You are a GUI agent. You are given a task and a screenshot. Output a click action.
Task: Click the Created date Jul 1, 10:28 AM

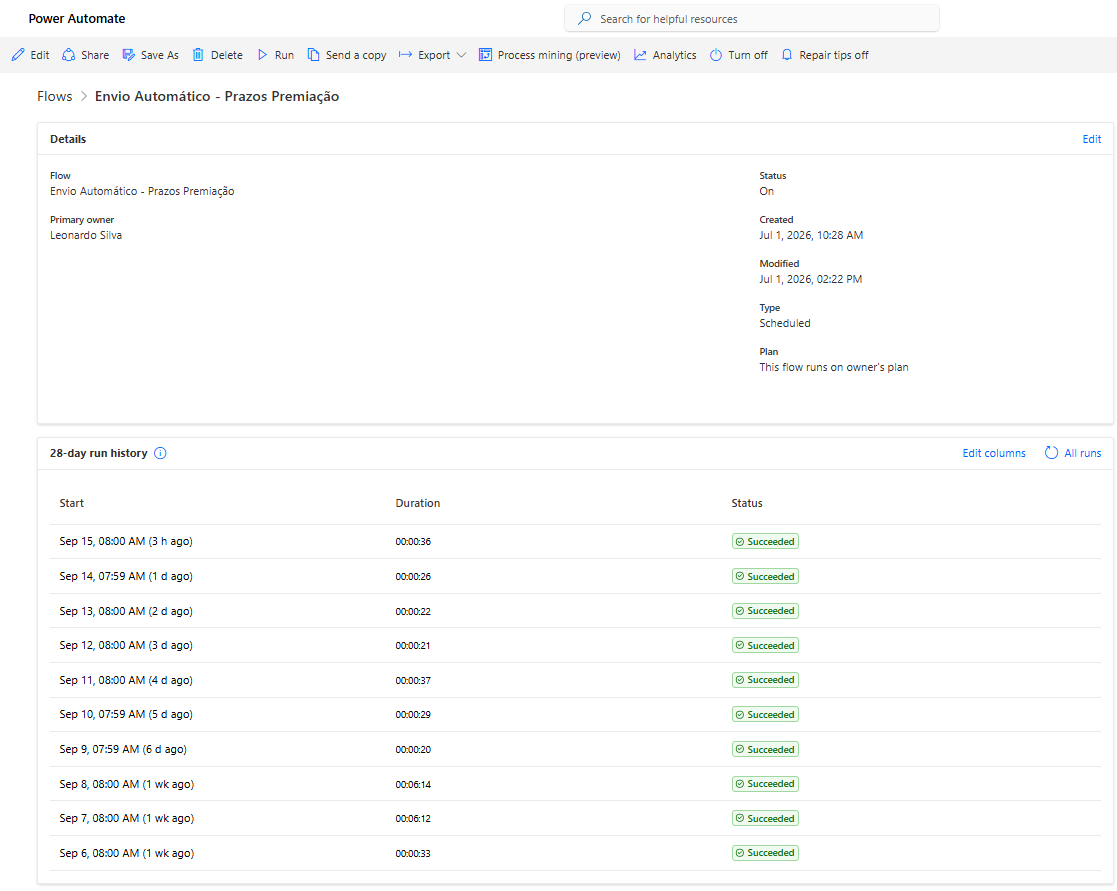[x=811, y=235]
